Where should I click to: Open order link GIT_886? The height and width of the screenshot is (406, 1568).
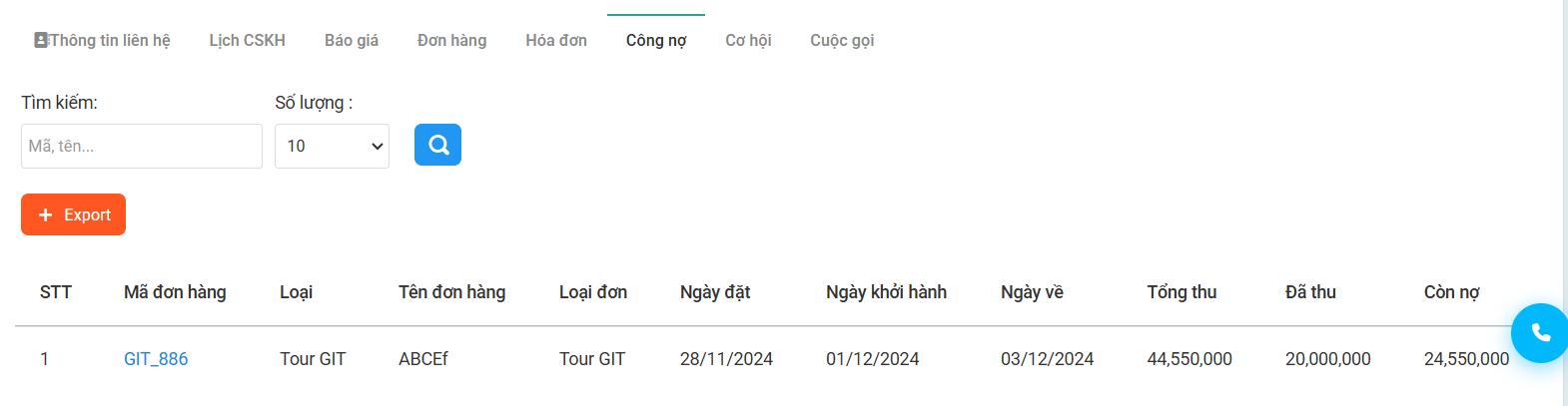(x=156, y=359)
